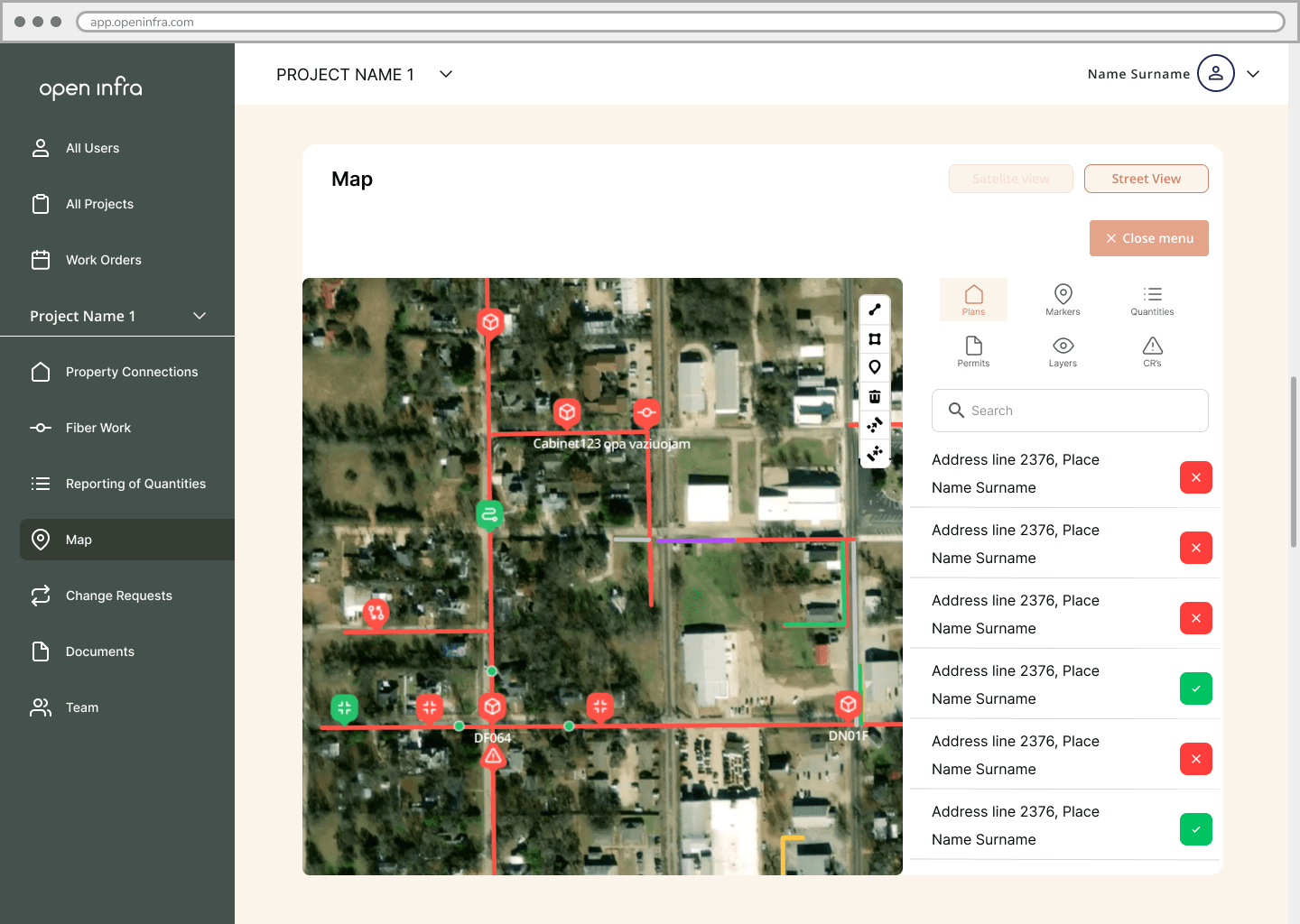This screenshot has width=1300, height=924.
Task: Go to Work Orders in the sidebar
Action: pos(103,259)
